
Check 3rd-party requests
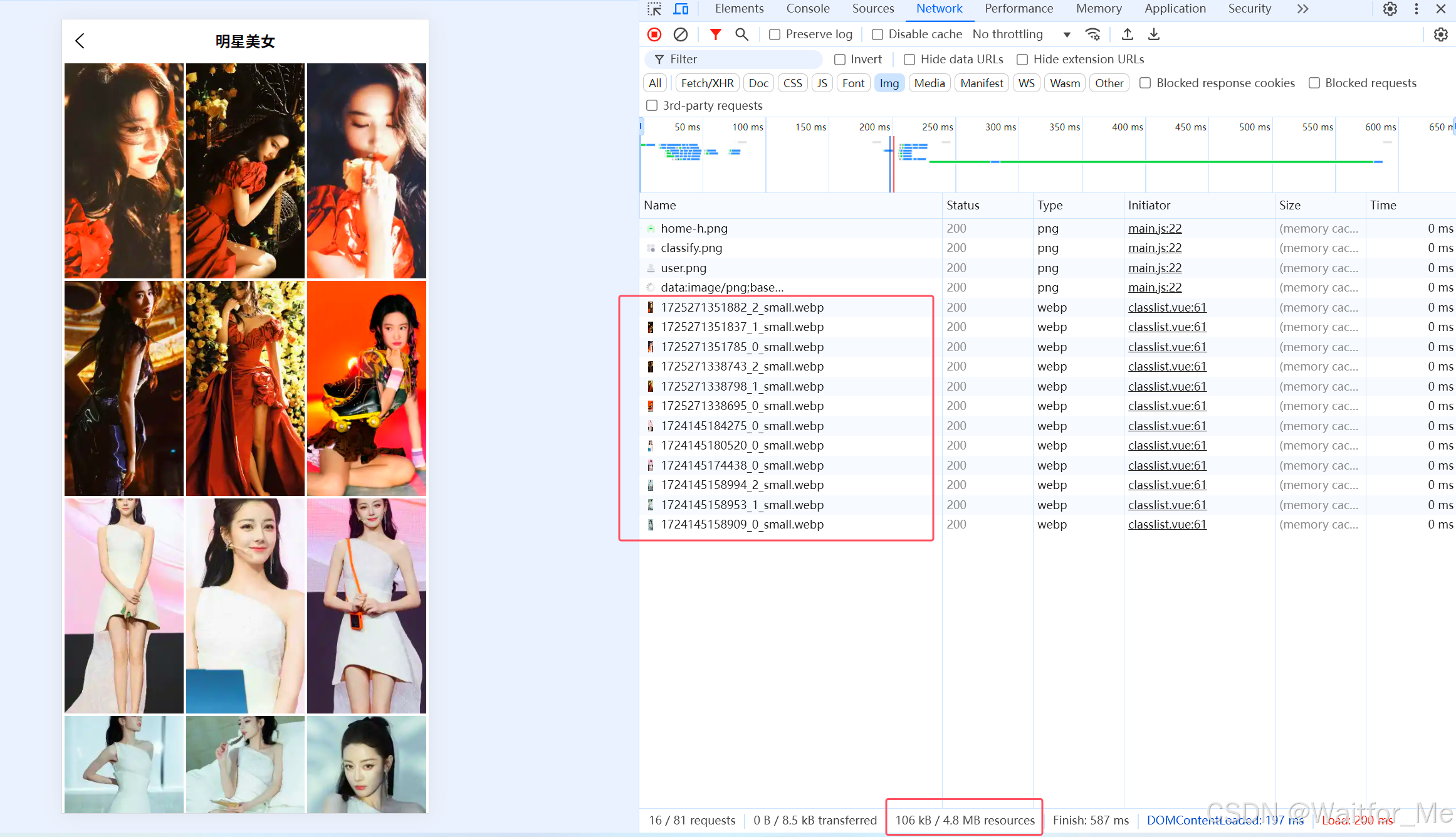pos(652,105)
